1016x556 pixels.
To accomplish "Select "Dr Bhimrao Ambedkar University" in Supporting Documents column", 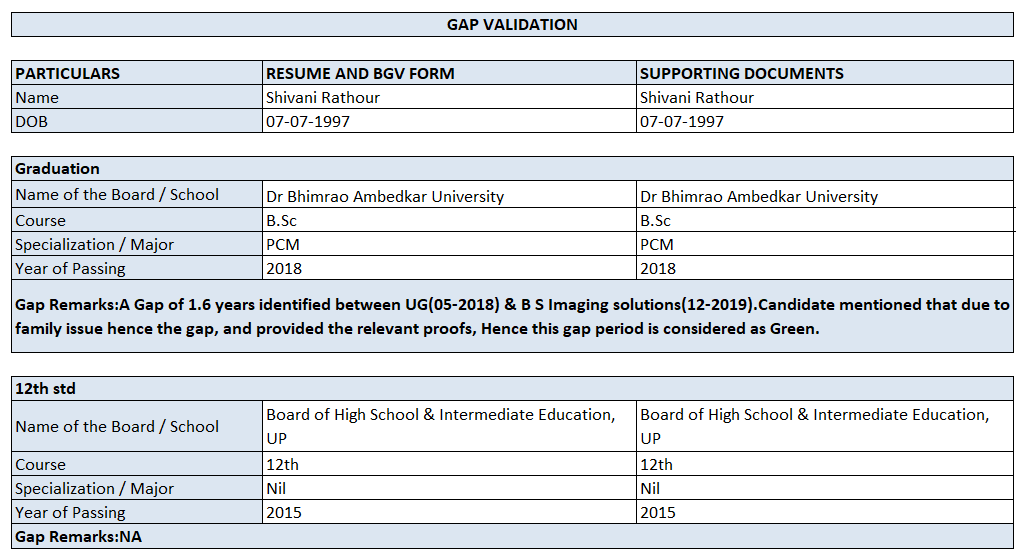I will pos(825,194).
